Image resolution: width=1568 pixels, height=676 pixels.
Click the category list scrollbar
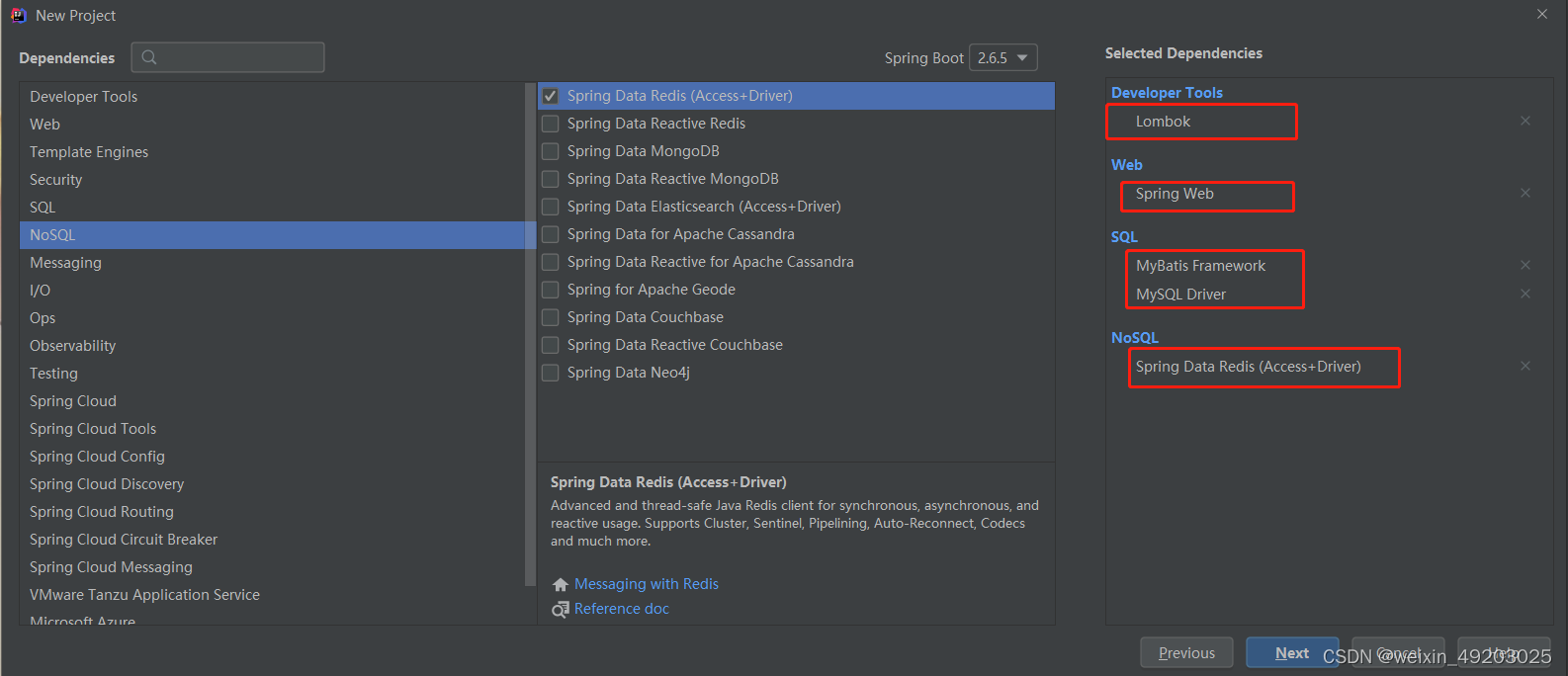[530, 334]
